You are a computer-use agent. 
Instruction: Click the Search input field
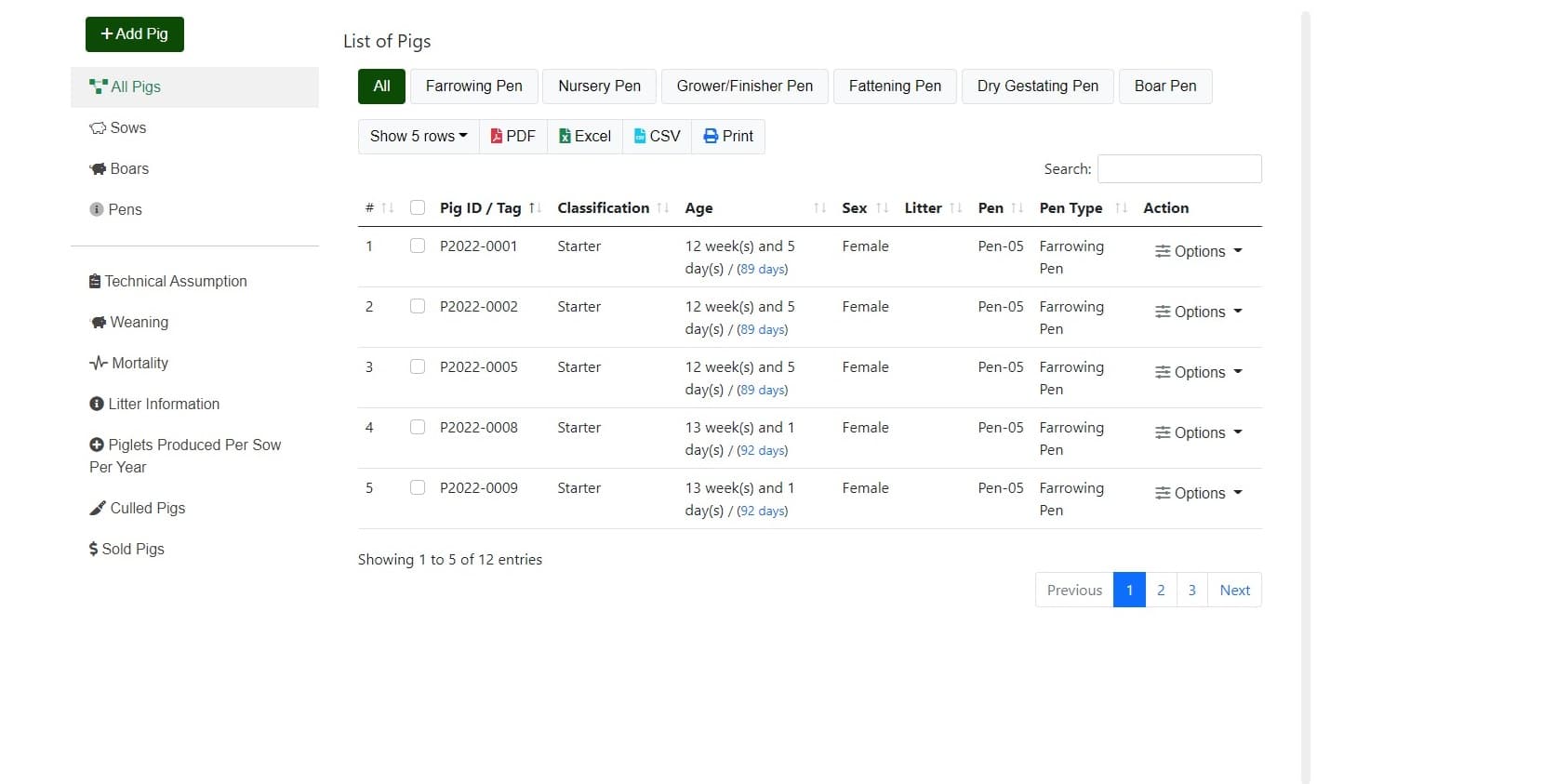[1179, 169]
